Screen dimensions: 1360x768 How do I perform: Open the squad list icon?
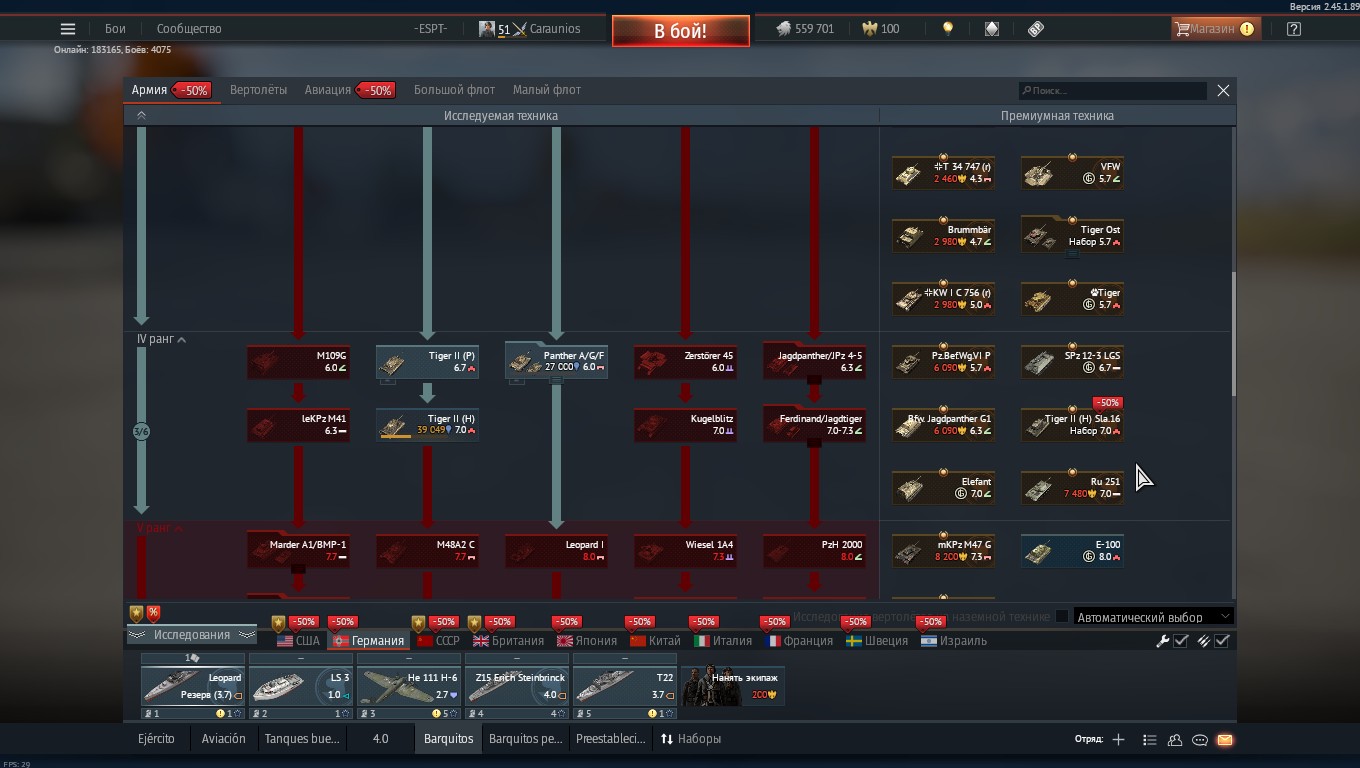coord(1149,740)
